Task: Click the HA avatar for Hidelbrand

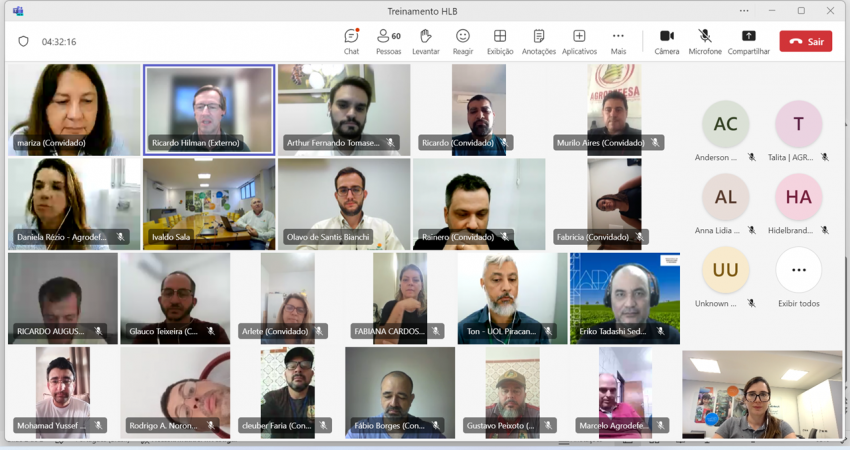Action: point(799,197)
